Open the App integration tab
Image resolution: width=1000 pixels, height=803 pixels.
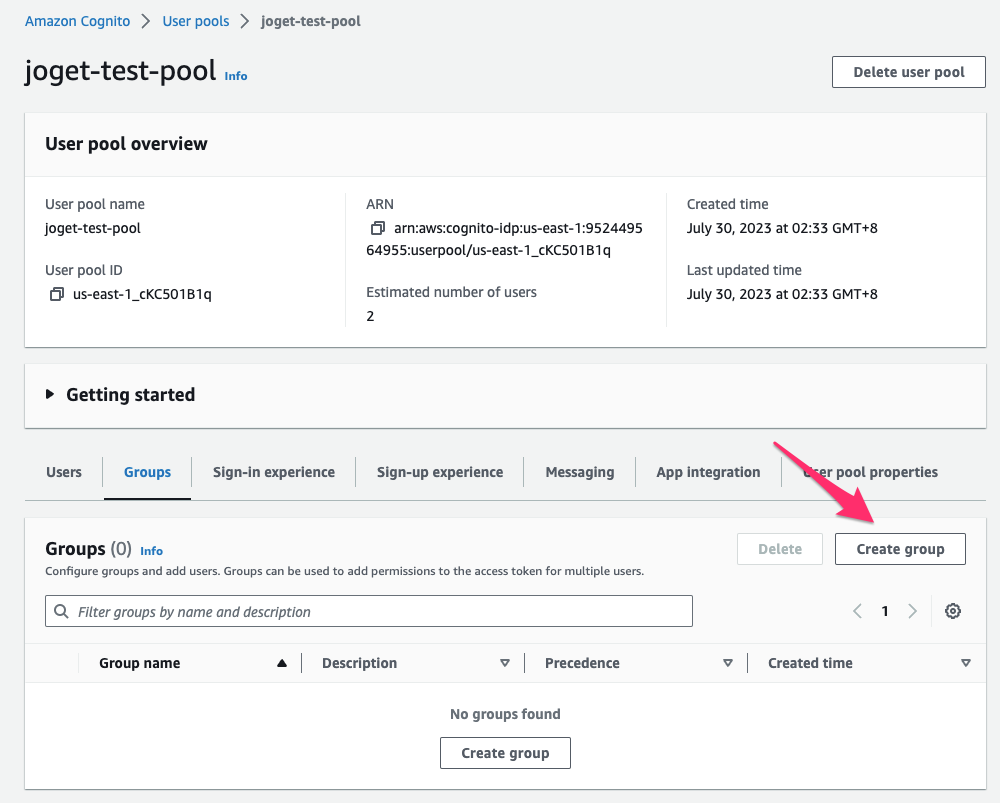(708, 472)
